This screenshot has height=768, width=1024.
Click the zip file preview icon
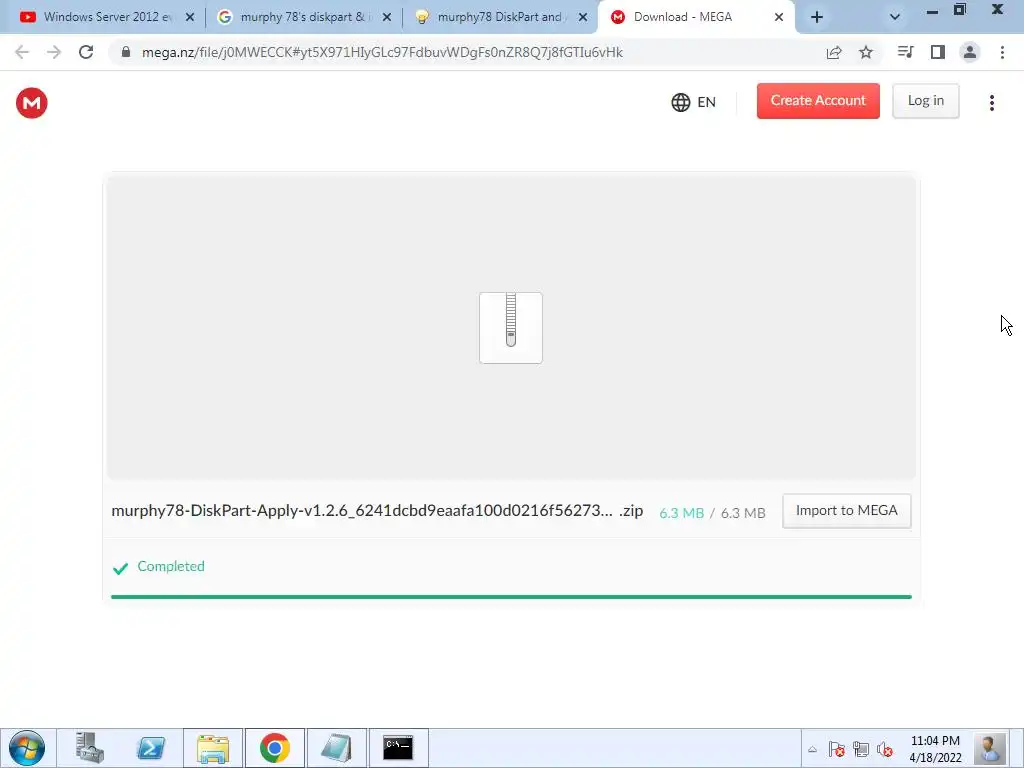[511, 328]
